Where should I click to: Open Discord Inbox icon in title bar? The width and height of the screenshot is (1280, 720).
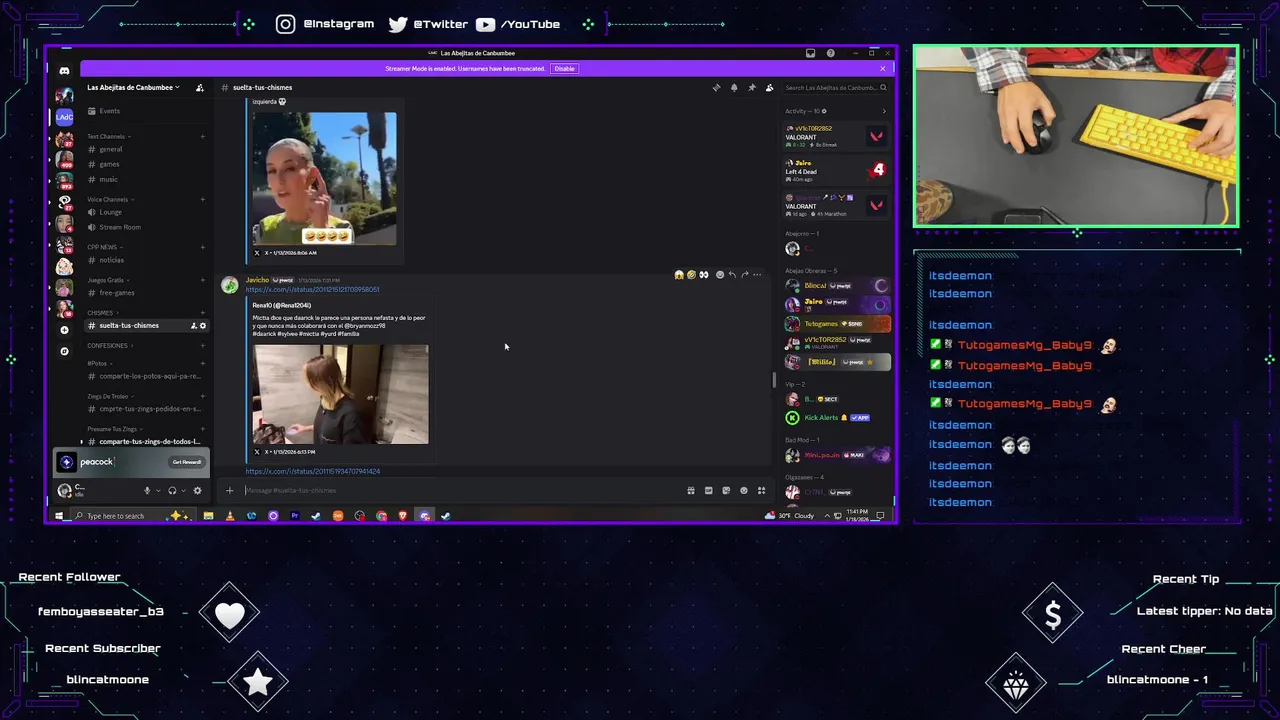(x=811, y=53)
